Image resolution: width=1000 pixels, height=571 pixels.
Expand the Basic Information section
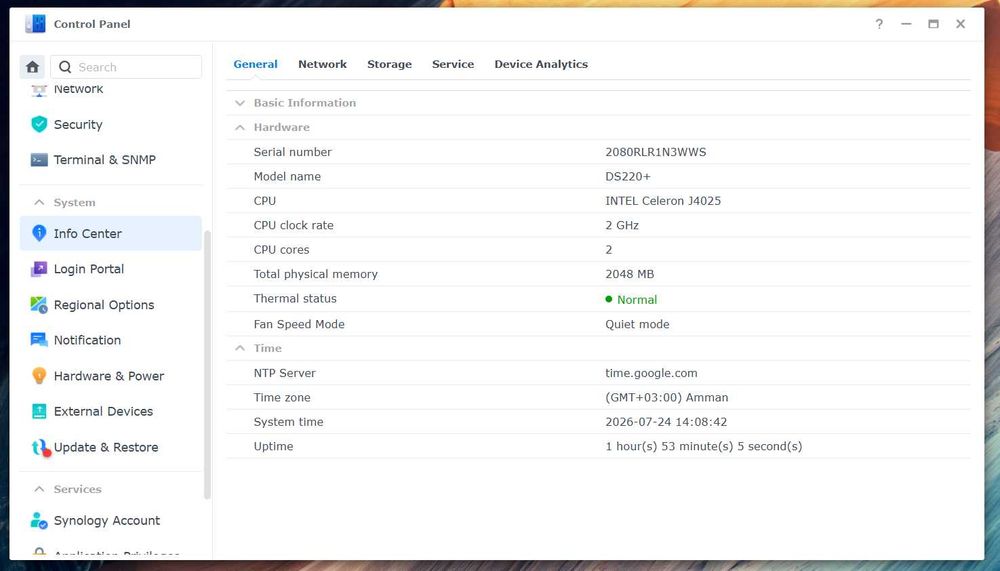point(240,103)
